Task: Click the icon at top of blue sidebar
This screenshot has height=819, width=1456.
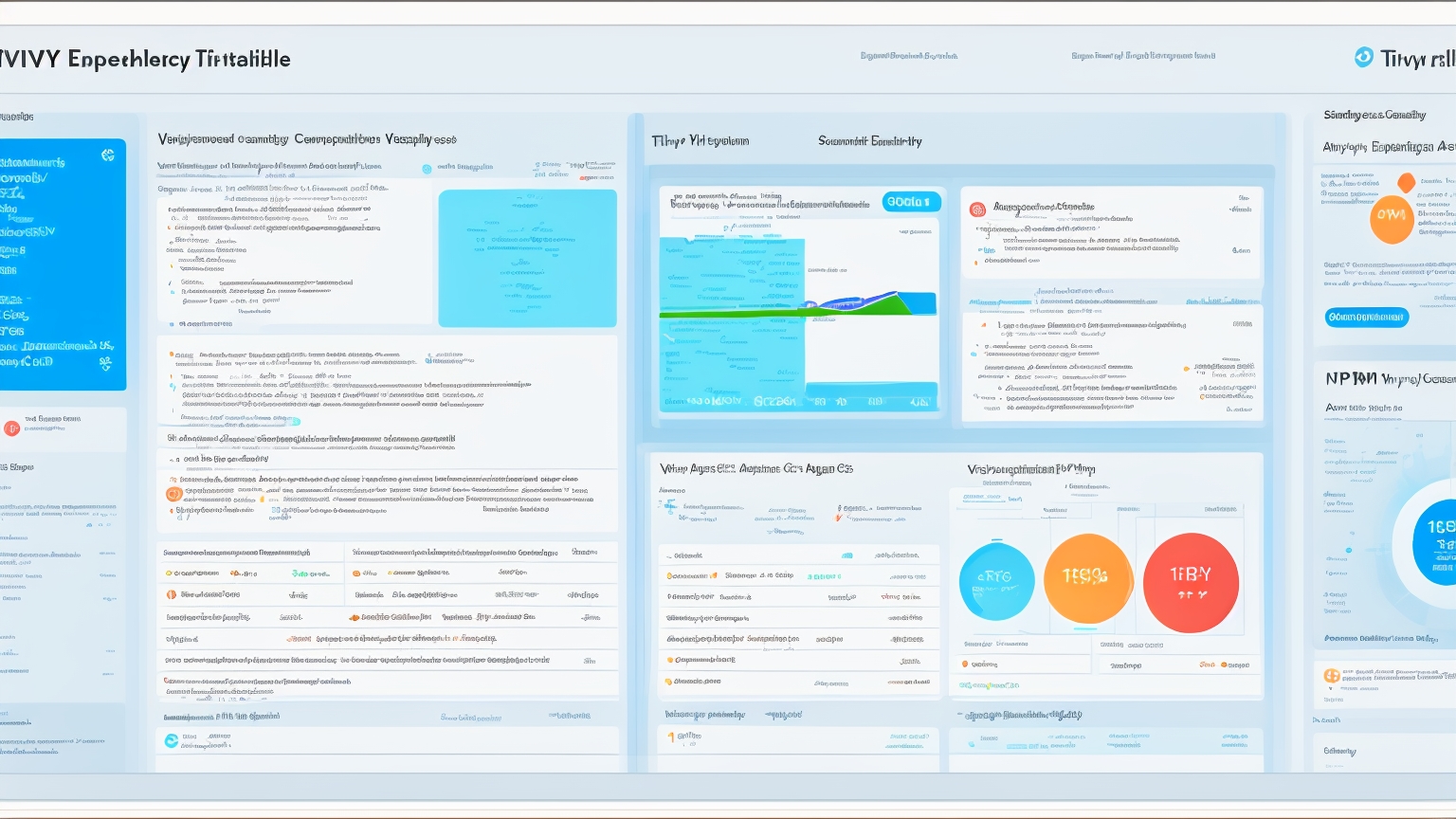Action: [108, 155]
